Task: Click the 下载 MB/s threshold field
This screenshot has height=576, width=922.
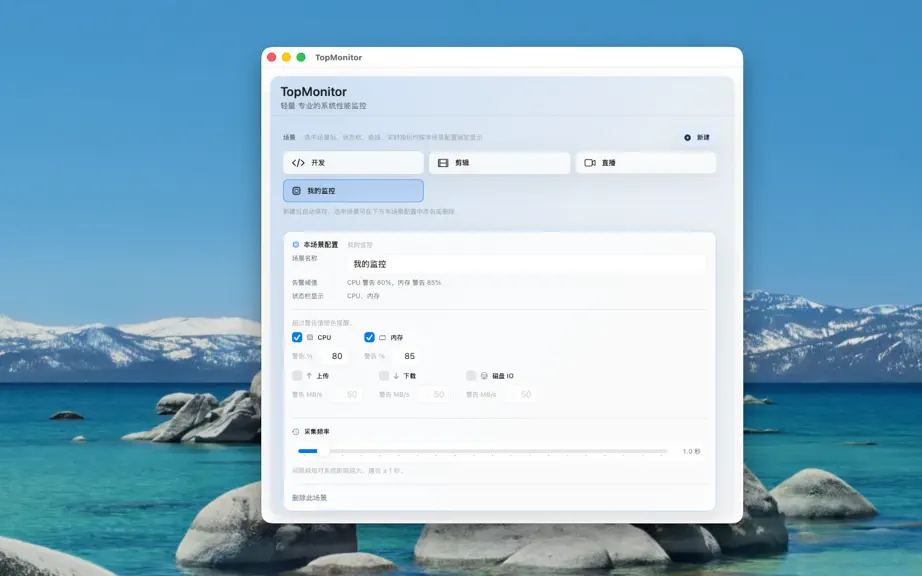Action: [x=434, y=394]
